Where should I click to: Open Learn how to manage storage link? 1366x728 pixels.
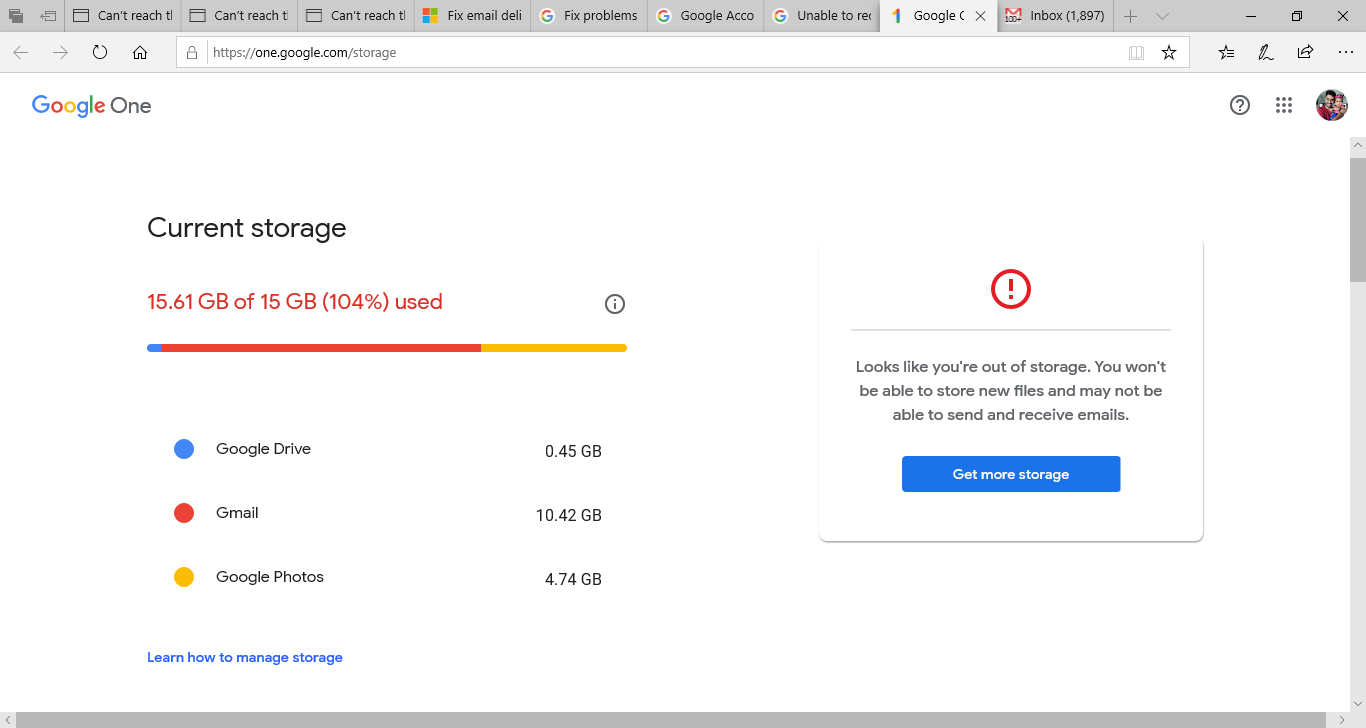click(245, 657)
